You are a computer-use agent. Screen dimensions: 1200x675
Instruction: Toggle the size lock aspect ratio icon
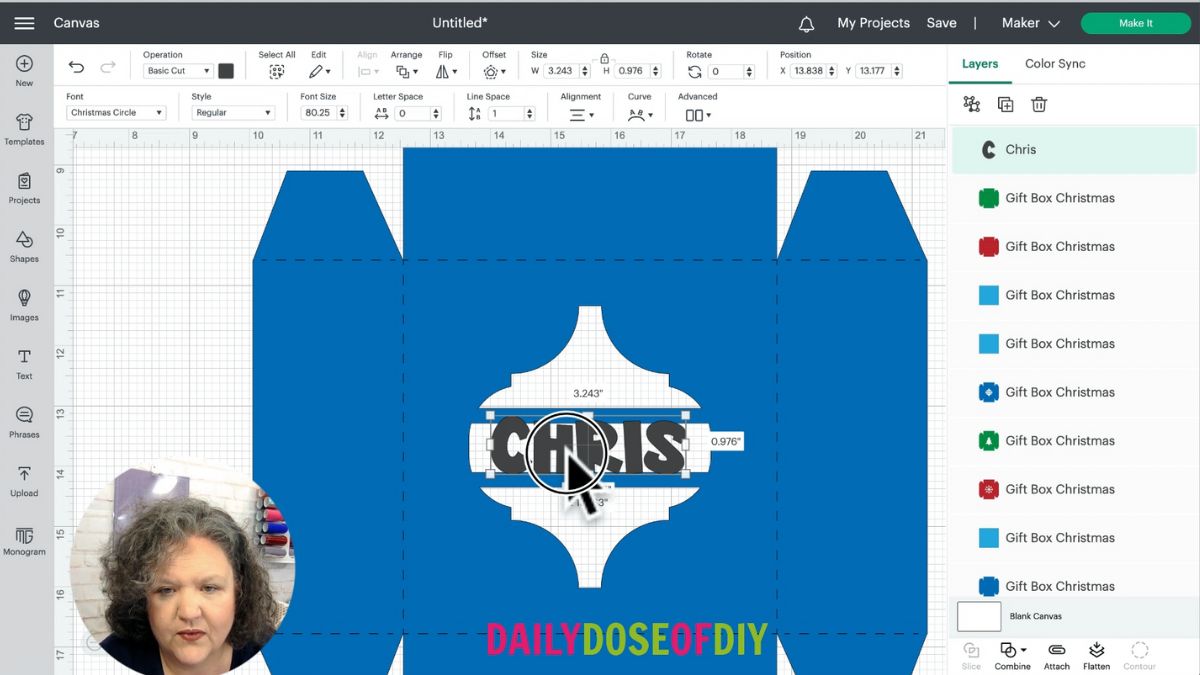(x=604, y=59)
